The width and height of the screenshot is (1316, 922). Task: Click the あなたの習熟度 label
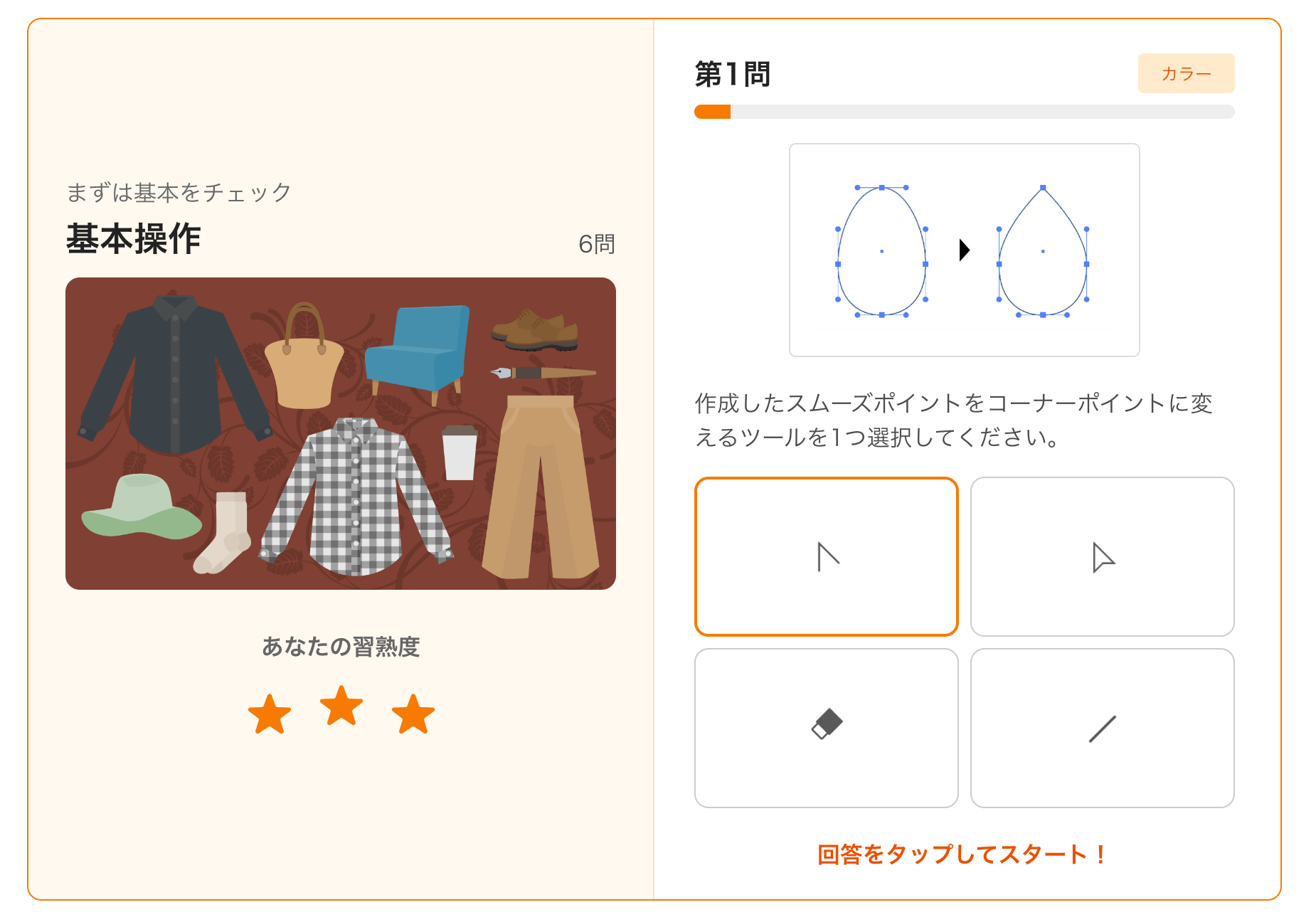click(341, 647)
